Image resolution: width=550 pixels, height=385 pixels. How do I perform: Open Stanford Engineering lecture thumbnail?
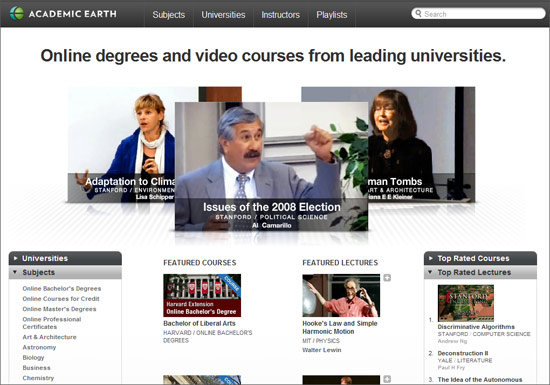(466, 303)
